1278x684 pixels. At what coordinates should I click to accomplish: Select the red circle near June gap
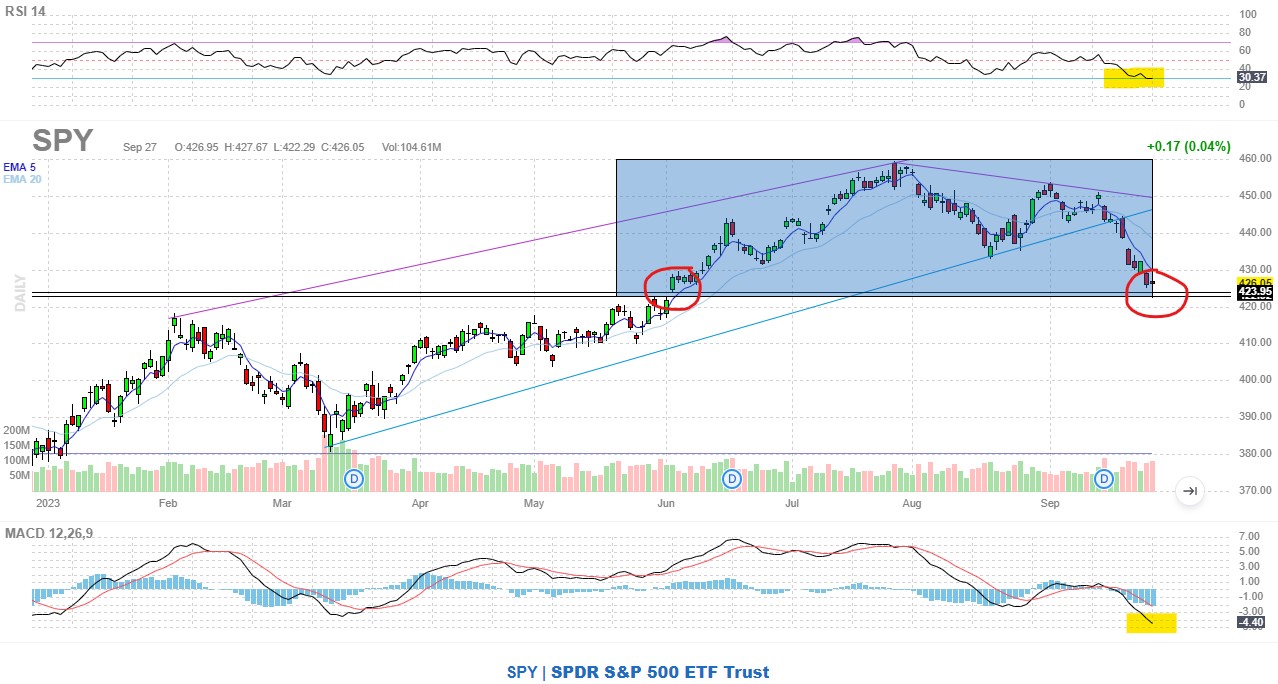point(672,288)
